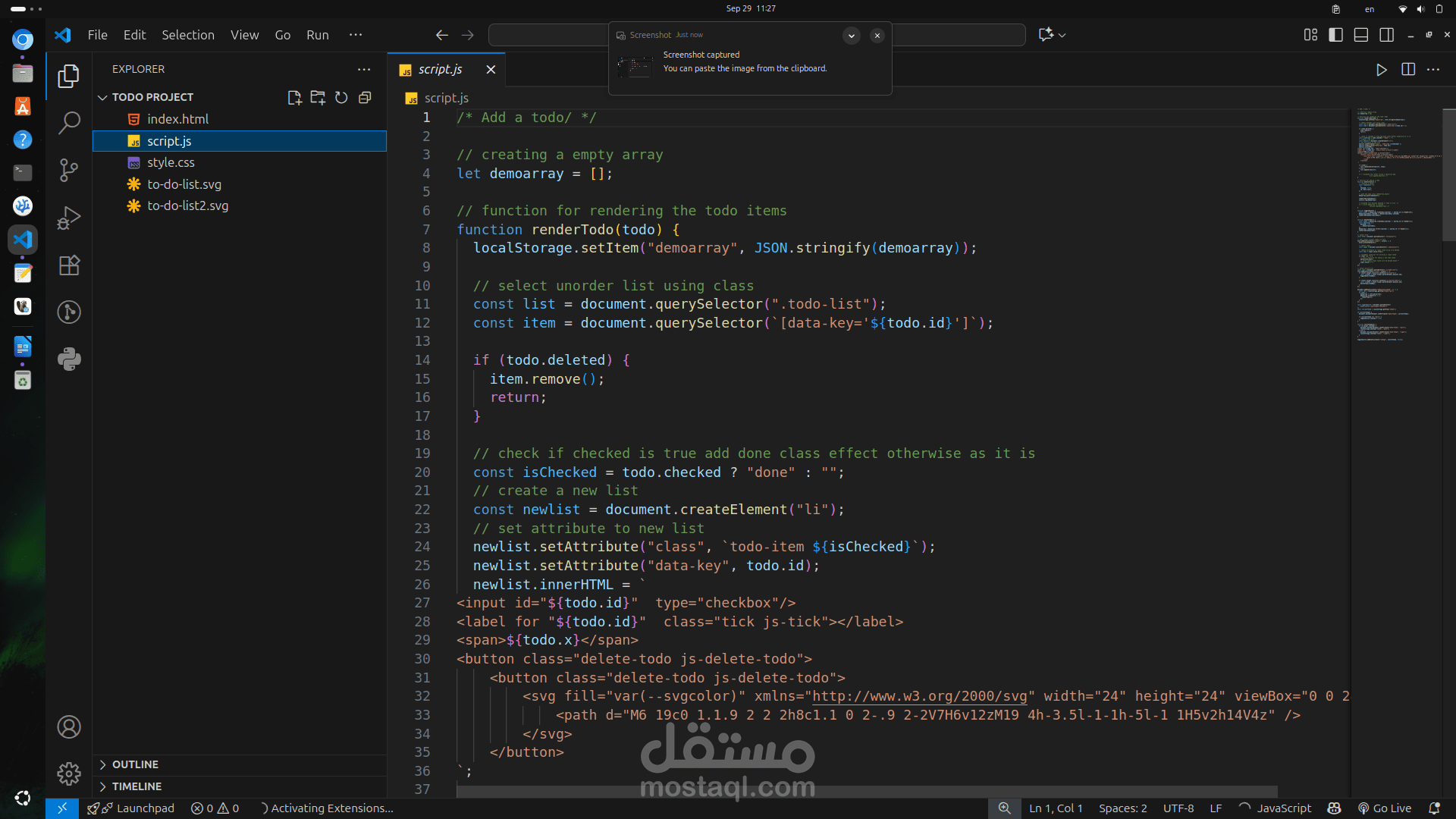This screenshot has width=1456, height=819.
Task: Click the editor vertical scrollbar thumb
Action: (1448, 174)
